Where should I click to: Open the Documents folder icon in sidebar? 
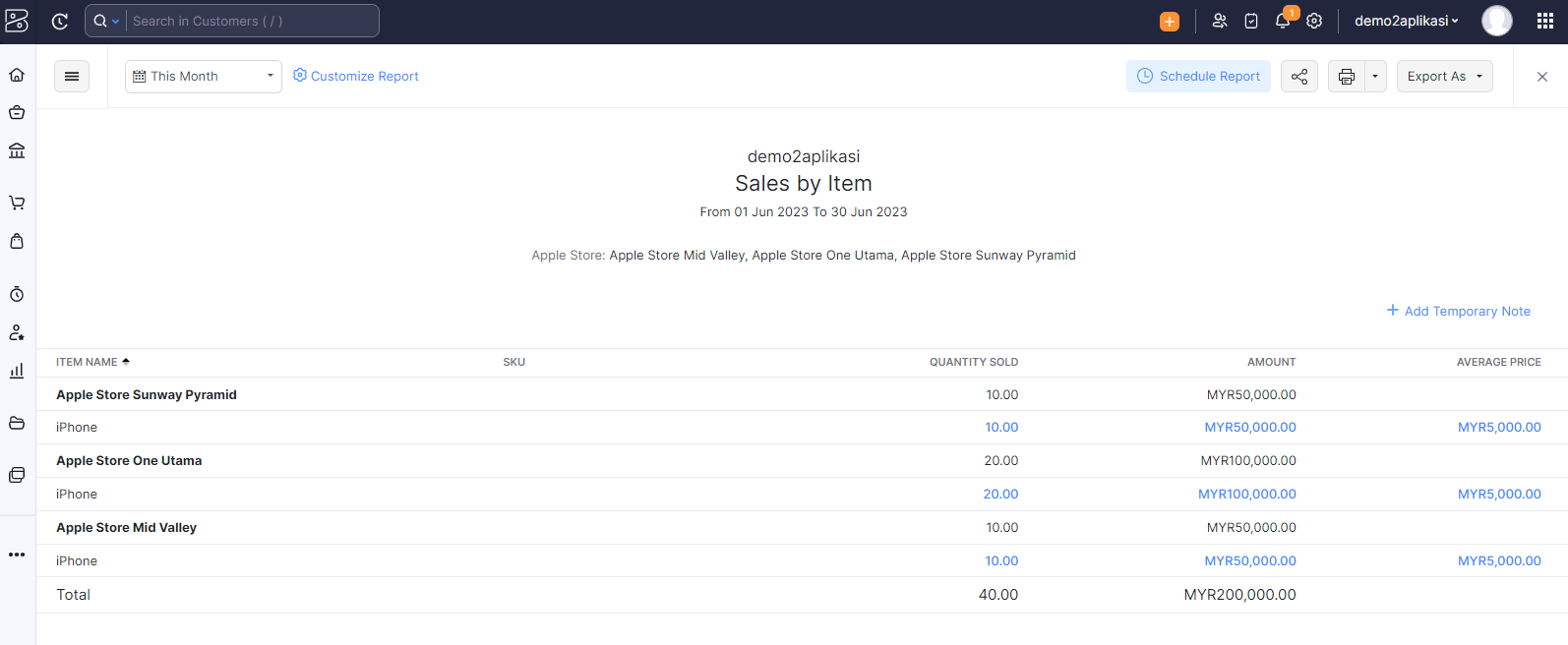(x=17, y=423)
